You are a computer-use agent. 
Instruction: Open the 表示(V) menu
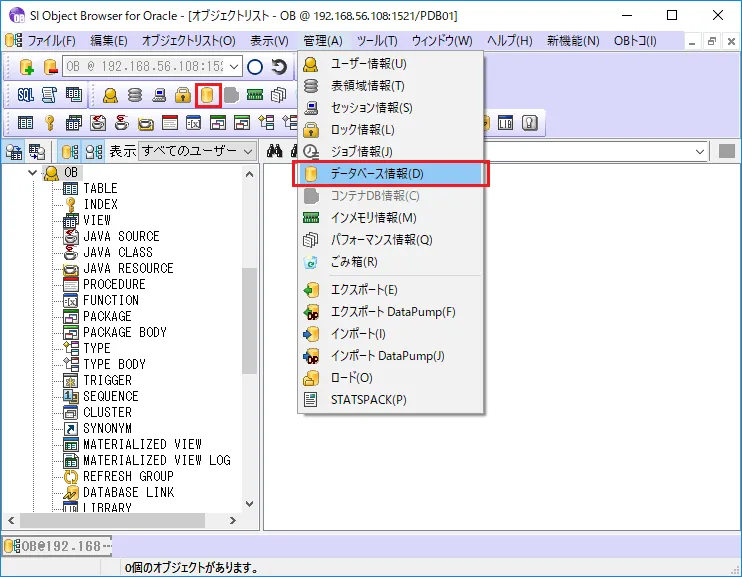coord(269,41)
